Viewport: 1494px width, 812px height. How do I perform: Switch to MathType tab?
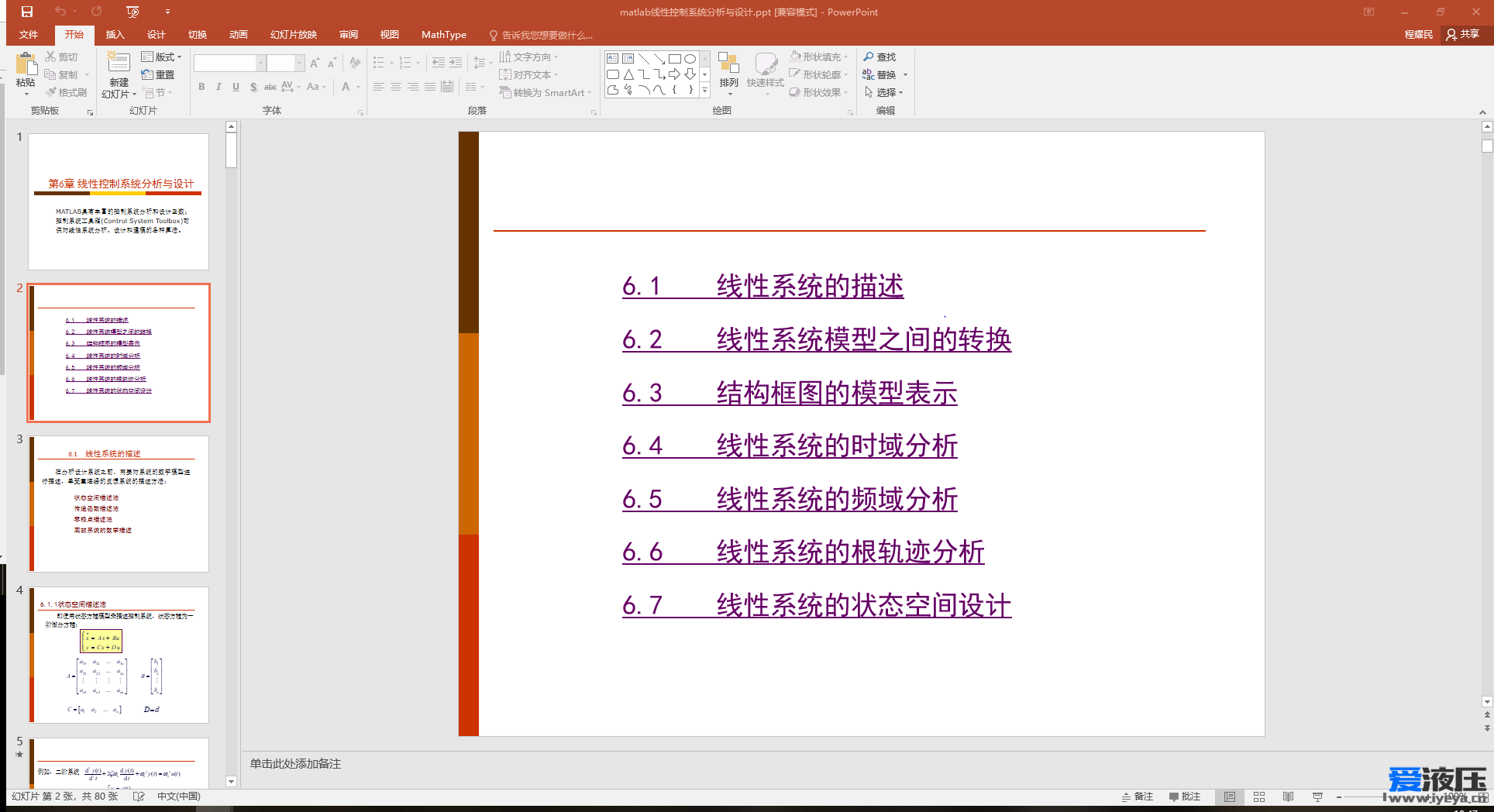pyautogui.click(x=443, y=35)
